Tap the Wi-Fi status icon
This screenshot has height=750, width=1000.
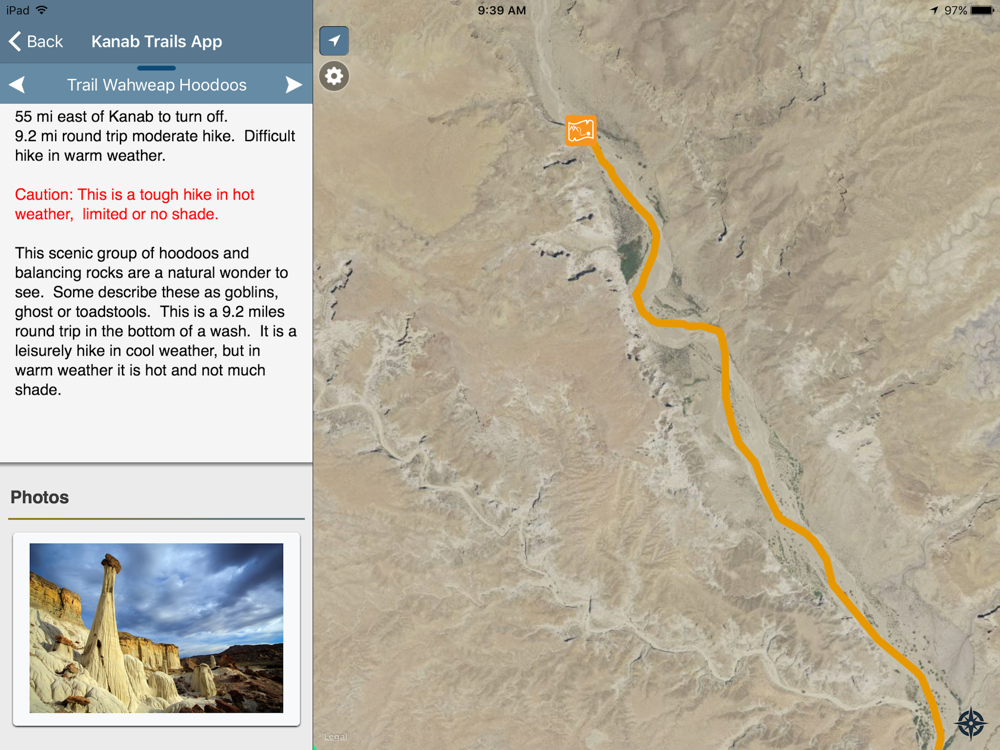click(41, 10)
